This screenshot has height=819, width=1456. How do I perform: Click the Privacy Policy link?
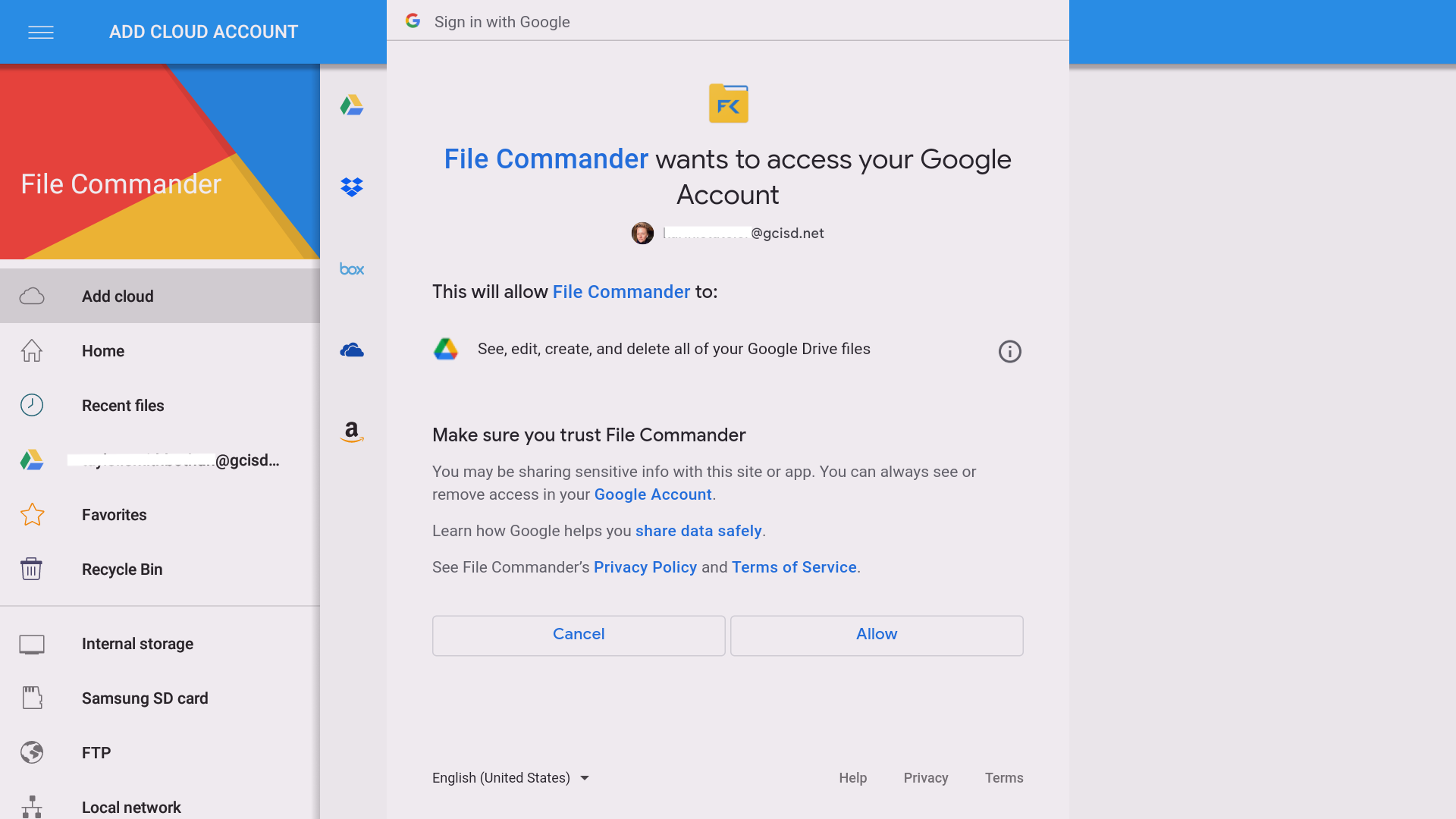(x=644, y=567)
